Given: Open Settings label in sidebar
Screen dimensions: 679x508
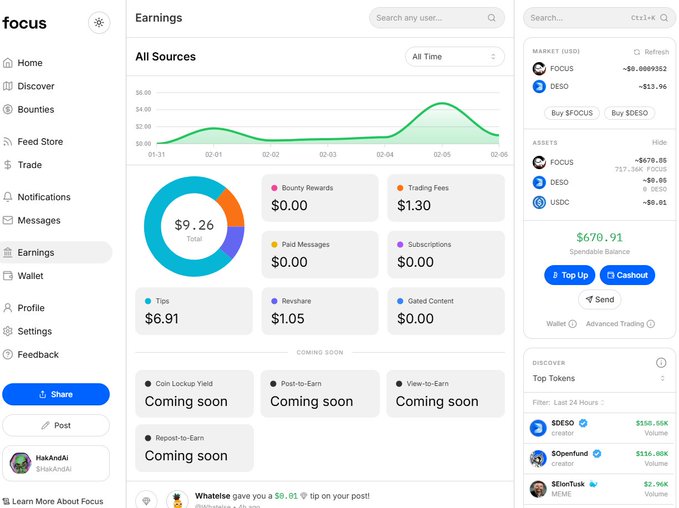Looking at the screenshot, I should [x=35, y=331].
